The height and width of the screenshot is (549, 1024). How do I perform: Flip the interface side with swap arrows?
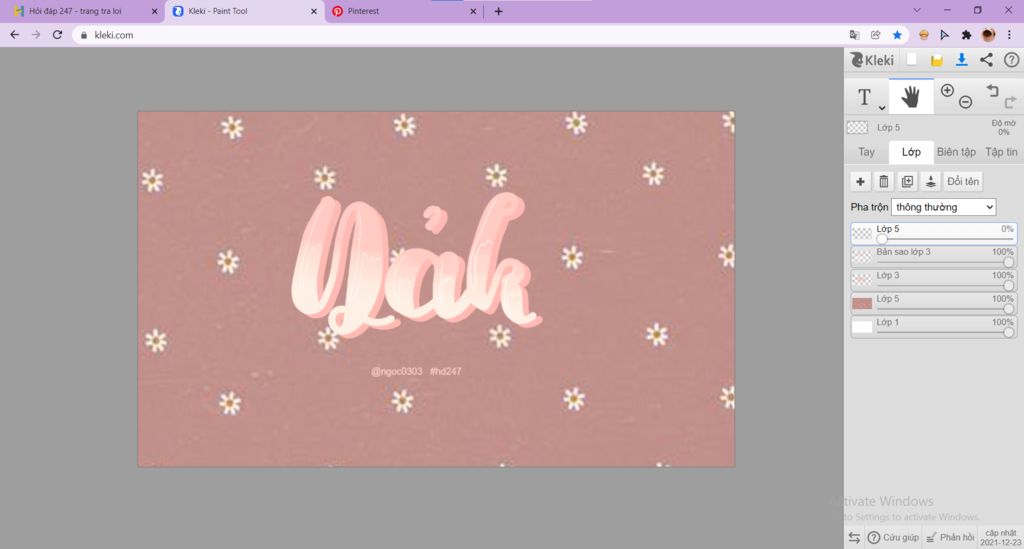[854, 538]
